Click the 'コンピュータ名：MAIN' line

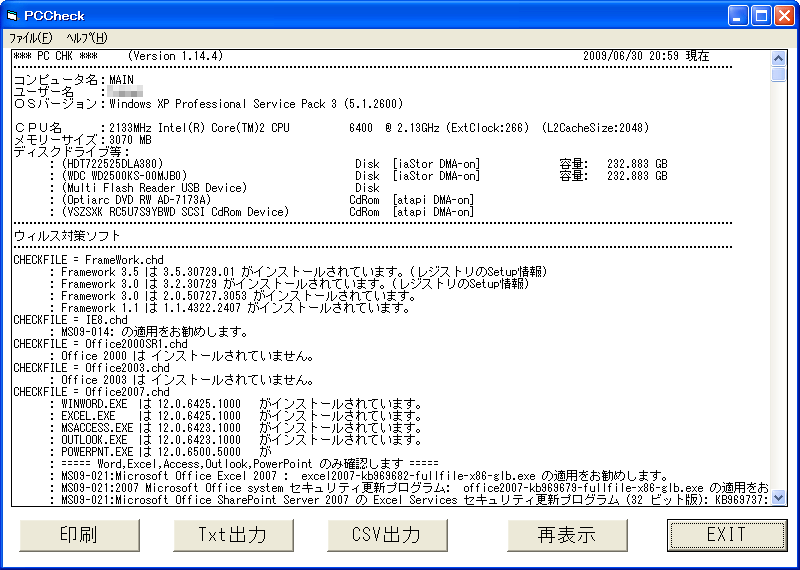(73, 80)
